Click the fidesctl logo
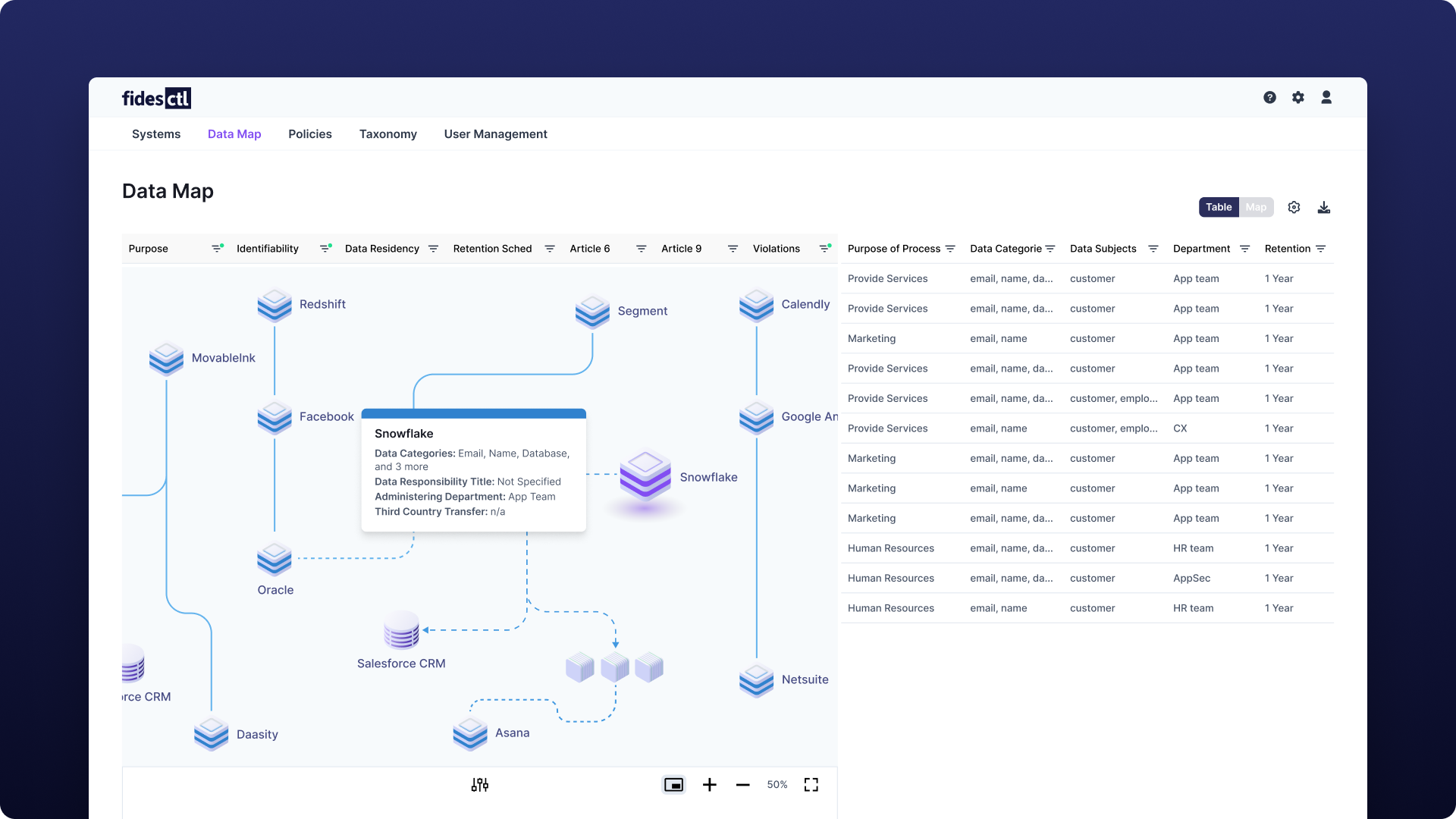 tap(156, 99)
